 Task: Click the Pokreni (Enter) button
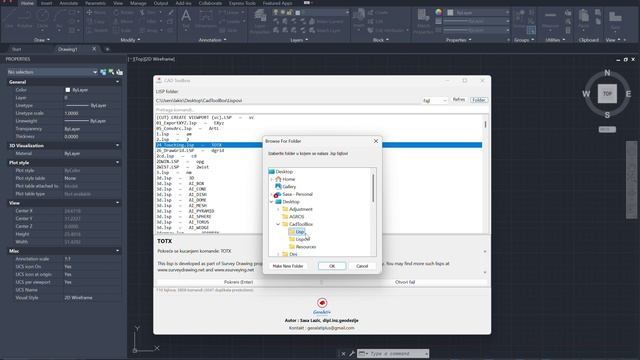[x=238, y=282]
